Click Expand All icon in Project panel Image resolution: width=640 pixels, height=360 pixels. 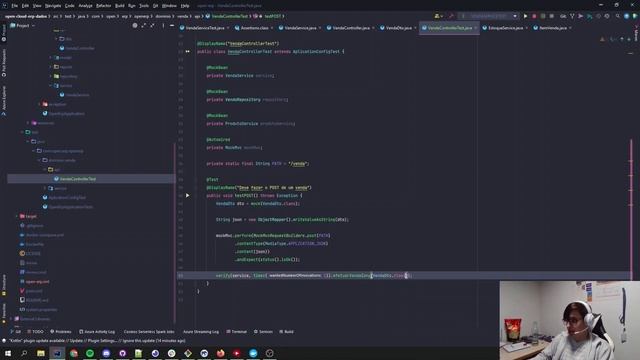(x=144, y=25)
